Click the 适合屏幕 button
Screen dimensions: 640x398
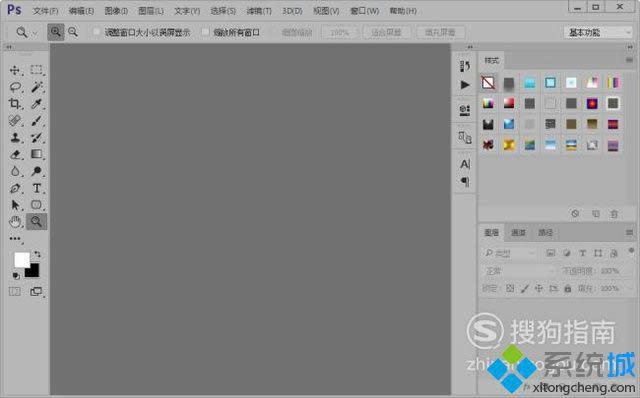coord(386,32)
